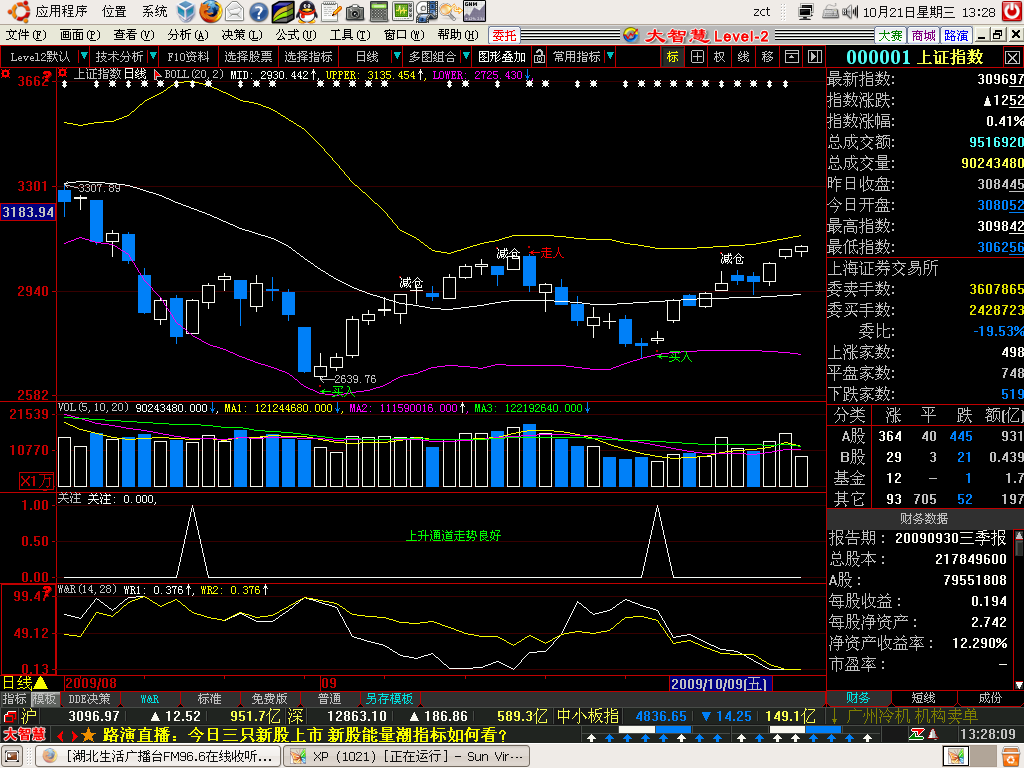Open the 日线 period dropdown arrow
This screenshot has width=1024, height=768.
396,56
